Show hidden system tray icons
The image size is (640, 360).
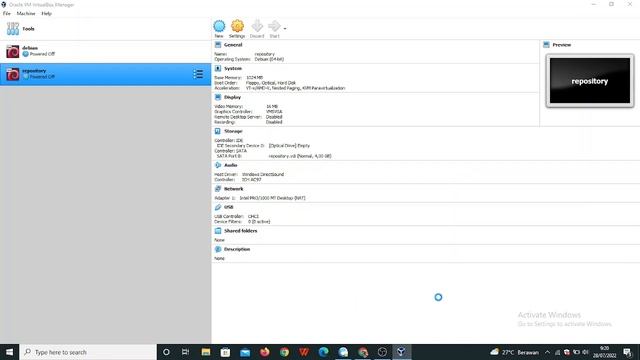(x=547, y=352)
